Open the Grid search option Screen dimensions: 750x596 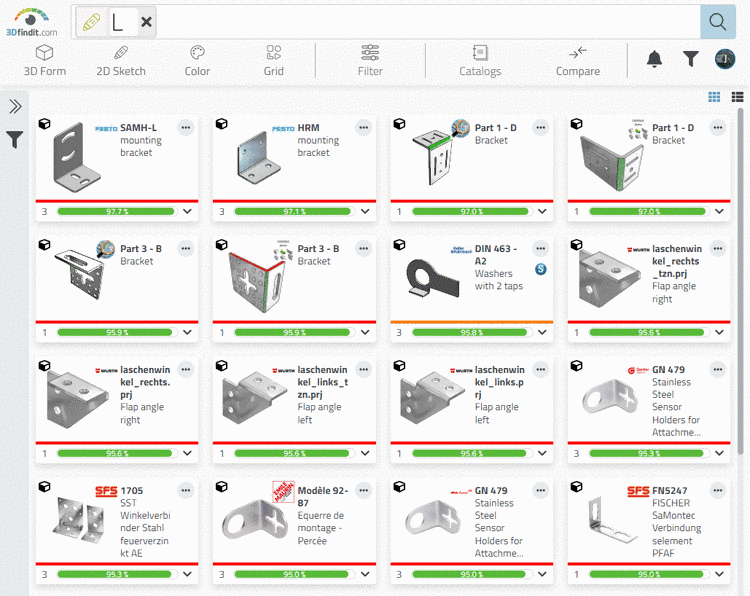point(274,61)
